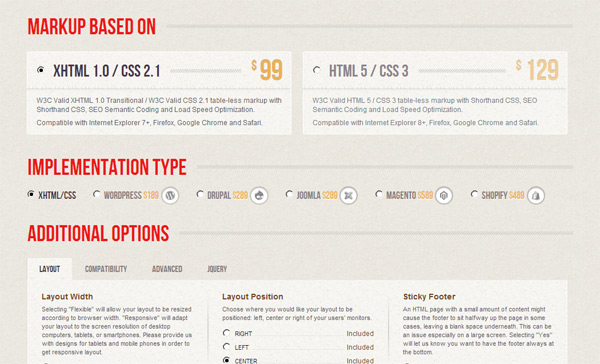600x364 pixels.
Task: Choose XHTML/CSS implementation radio
Action: (31, 194)
